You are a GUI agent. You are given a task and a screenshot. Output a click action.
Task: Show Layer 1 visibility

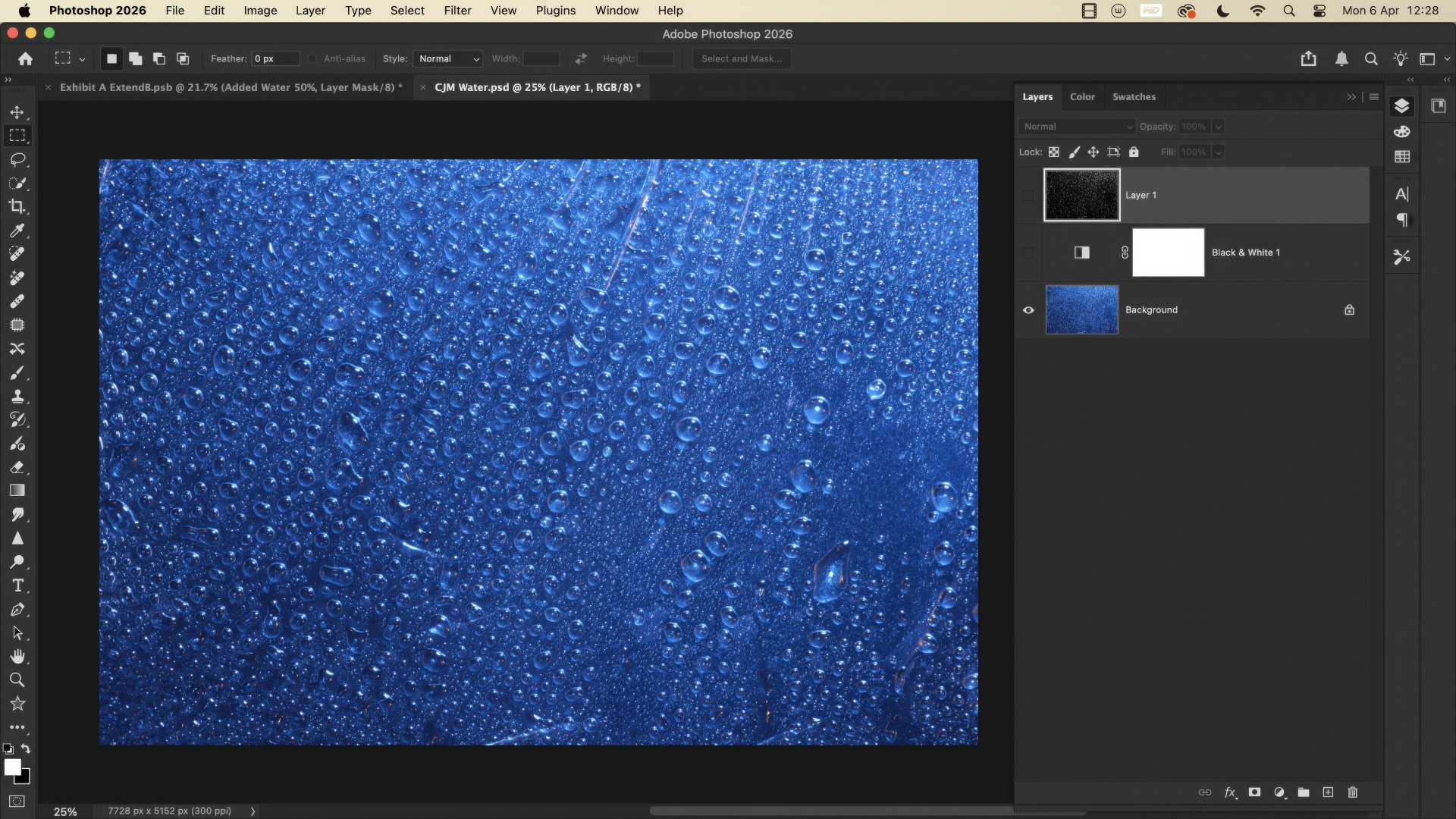click(1028, 196)
